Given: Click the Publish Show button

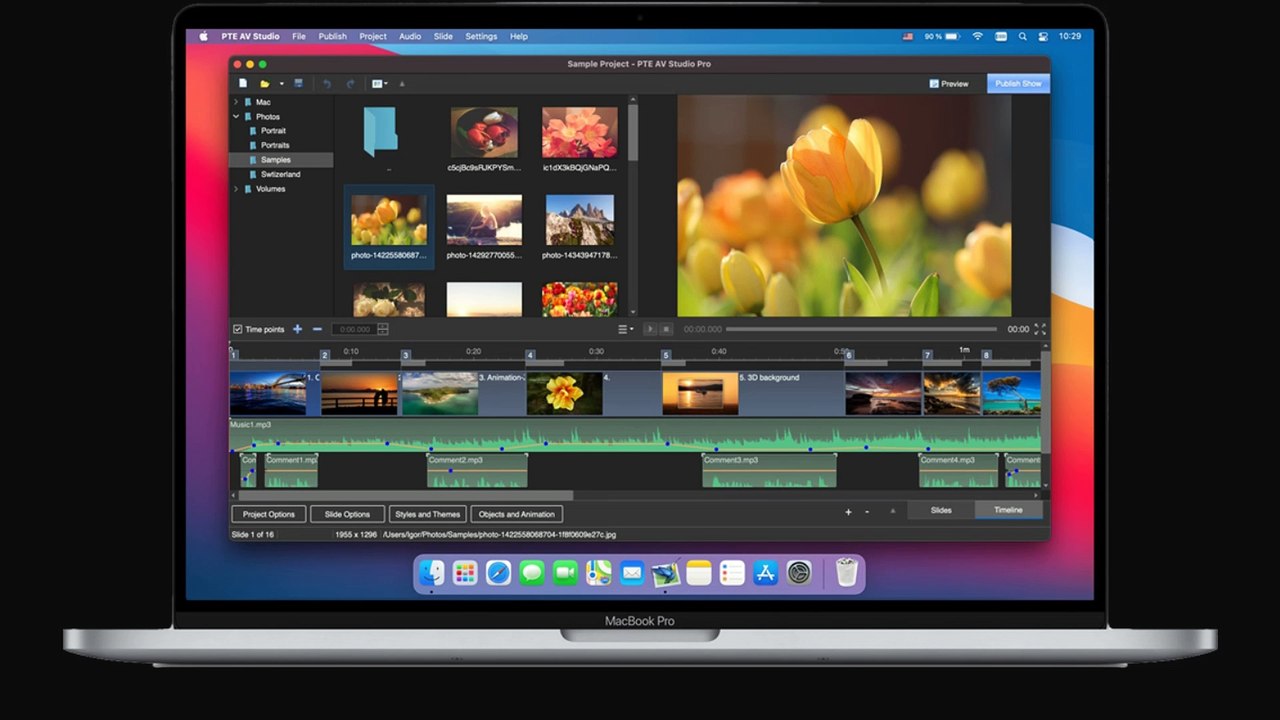Looking at the screenshot, I should pos(1018,84).
